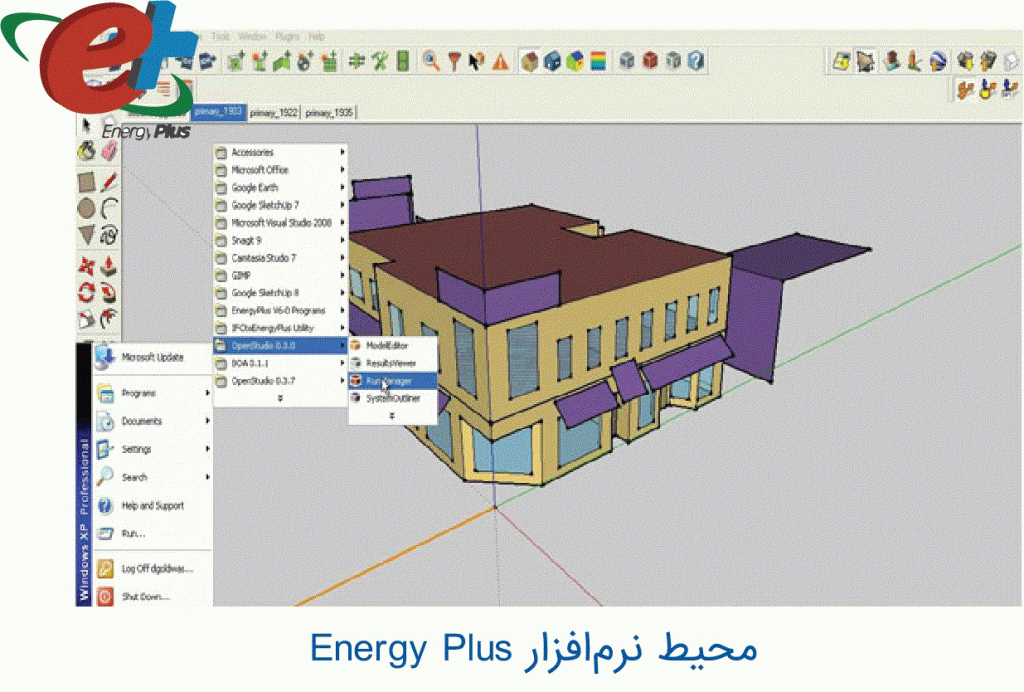Launch RunManager from OpenStudio submenu
The image size is (1024, 692).
pyautogui.click(x=392, y=381)
